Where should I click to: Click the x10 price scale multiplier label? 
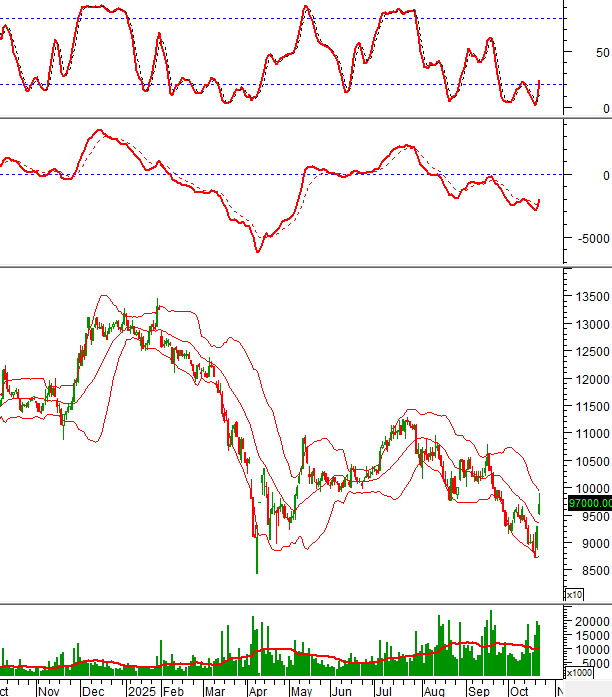574,595
